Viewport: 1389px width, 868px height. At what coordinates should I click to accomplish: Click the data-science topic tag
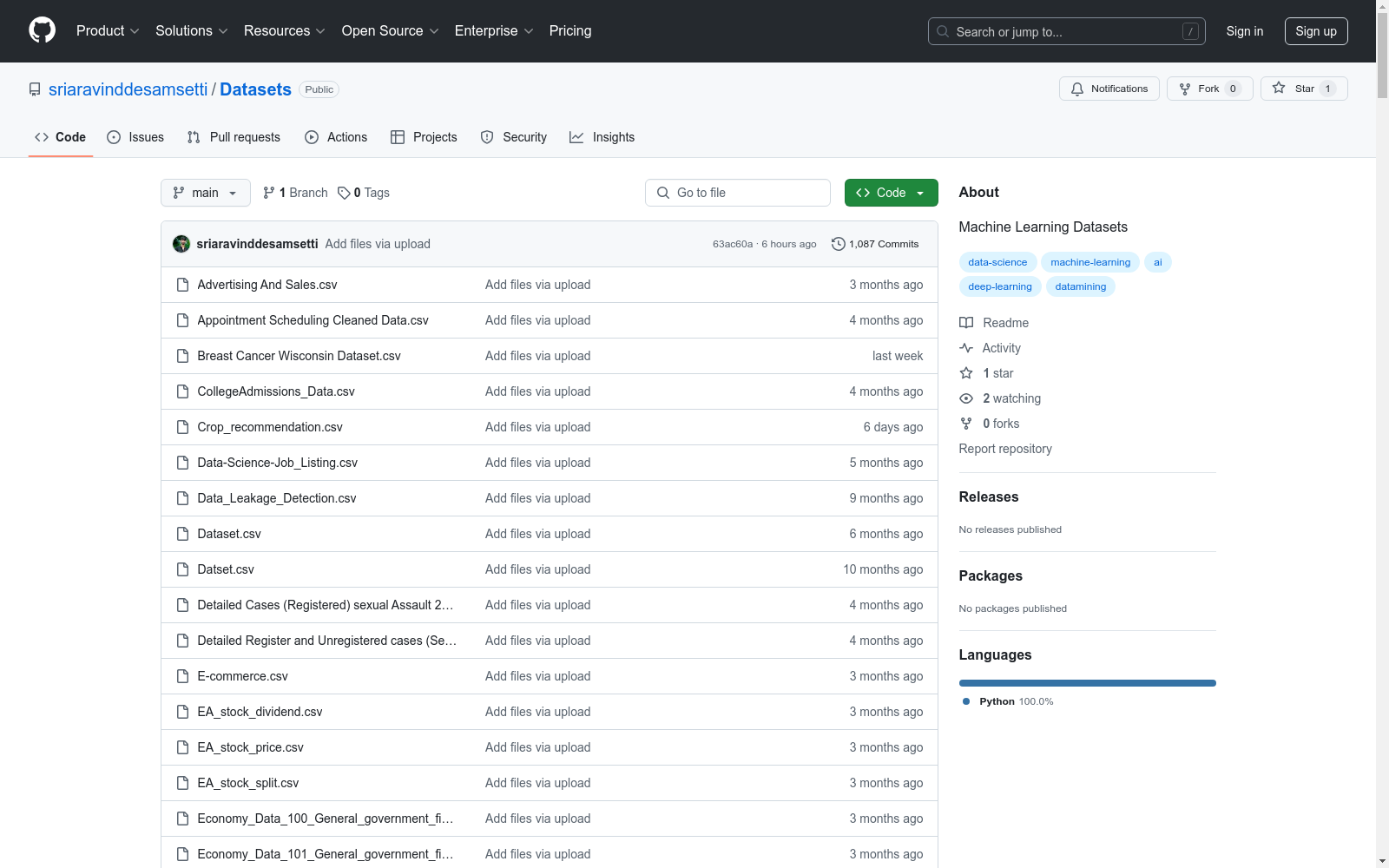click(x=997, y=262)
